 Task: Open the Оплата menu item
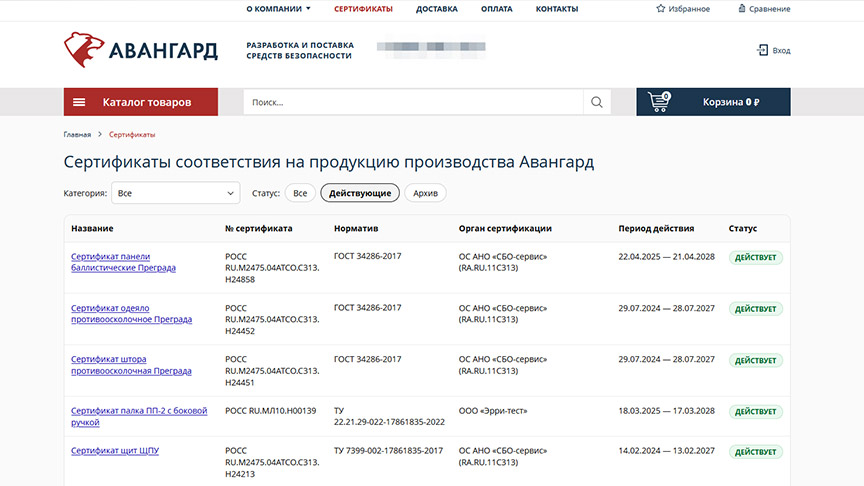[x=496, y=9]
